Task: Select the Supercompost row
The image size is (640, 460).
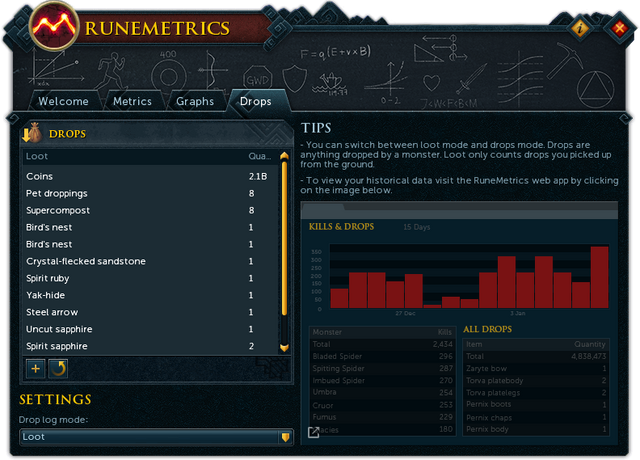Action: point(150,211)
